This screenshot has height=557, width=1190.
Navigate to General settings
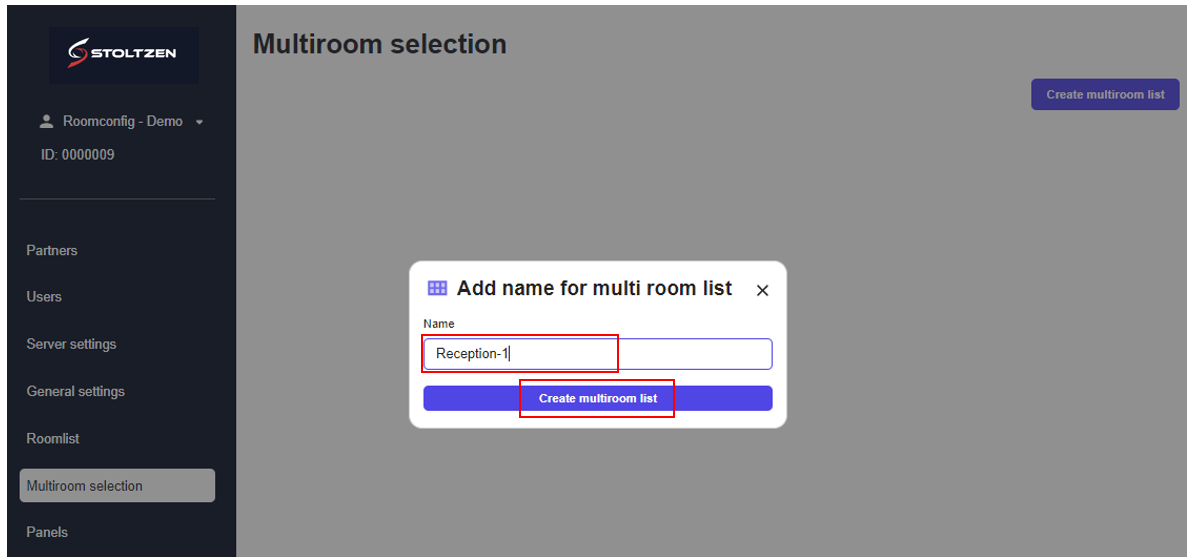[76, 391]
